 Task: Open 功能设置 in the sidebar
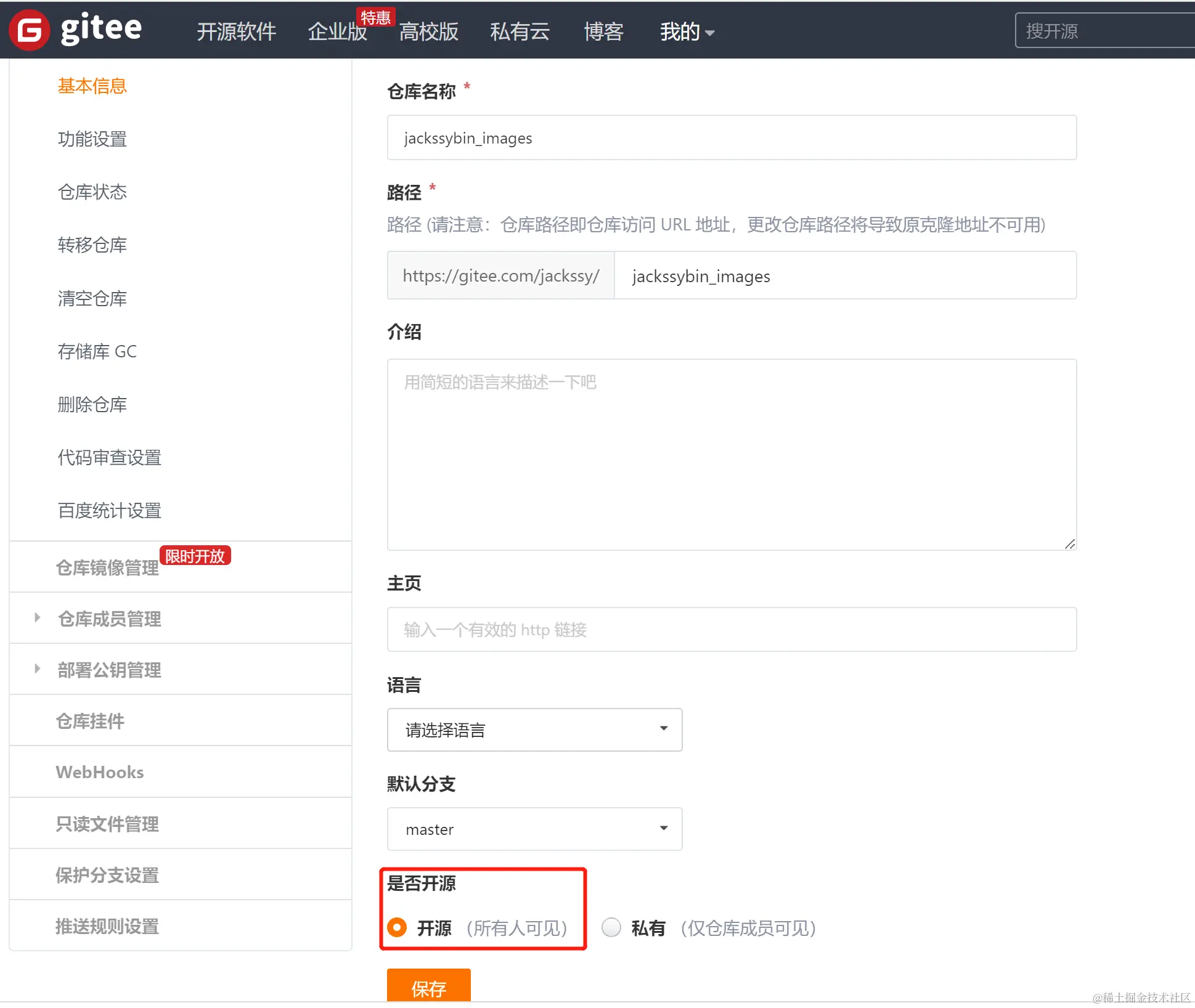tap(92, 139)
